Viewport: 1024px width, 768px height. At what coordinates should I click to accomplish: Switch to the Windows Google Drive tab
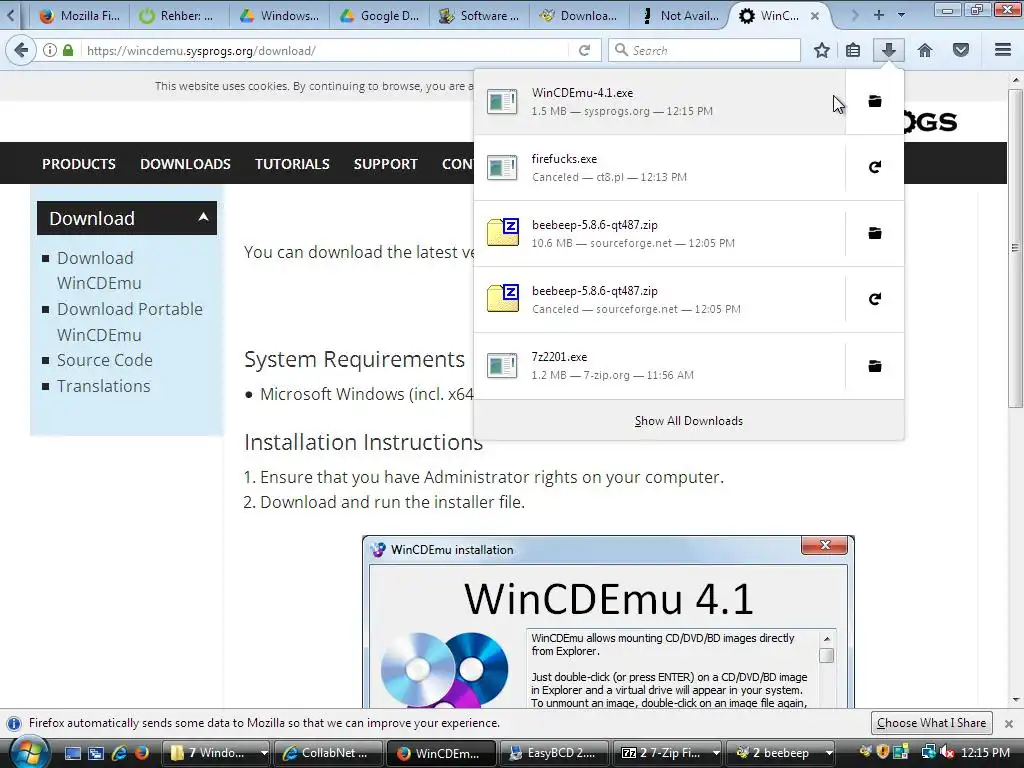pyautogui.click(x=279, y=16)
